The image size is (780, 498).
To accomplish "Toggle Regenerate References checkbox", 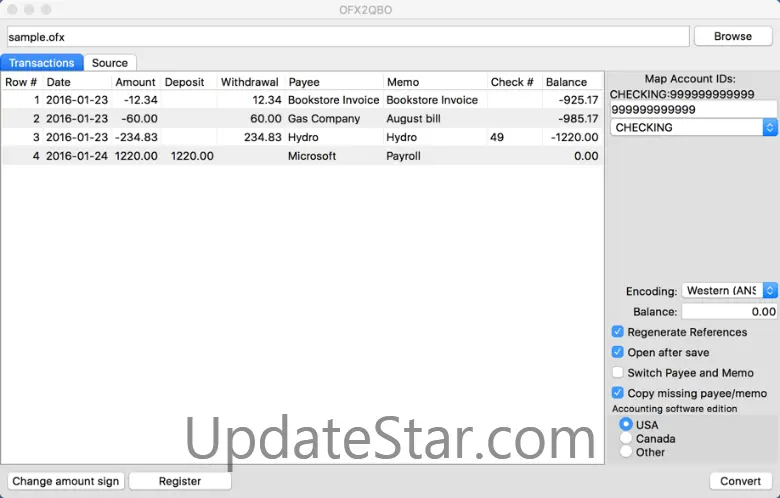I will (x=617, y=332).
